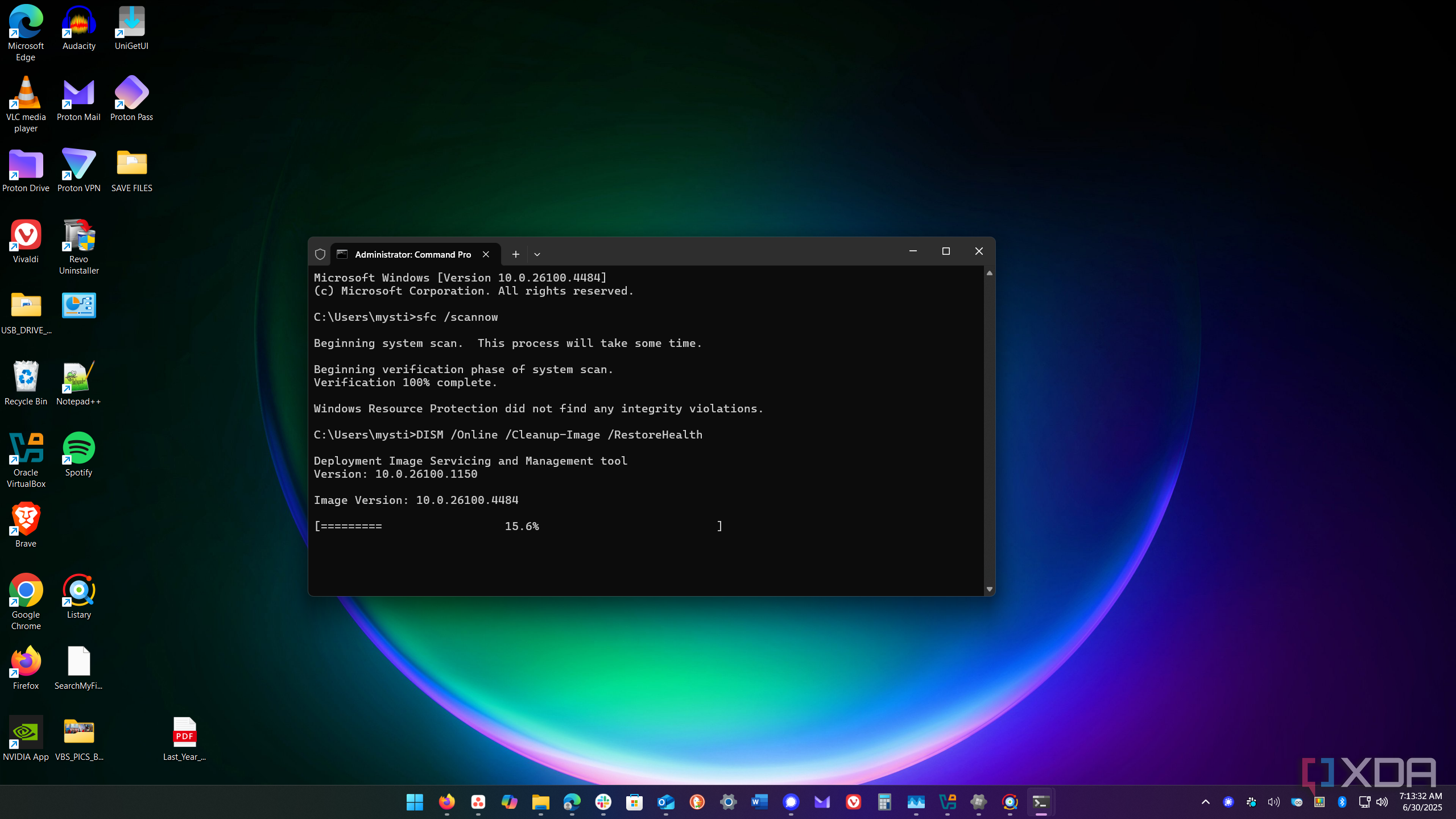Click the Terminal scrollbar down arrow
Viewport: 1456px width, 819px height.
coord(990,589)
